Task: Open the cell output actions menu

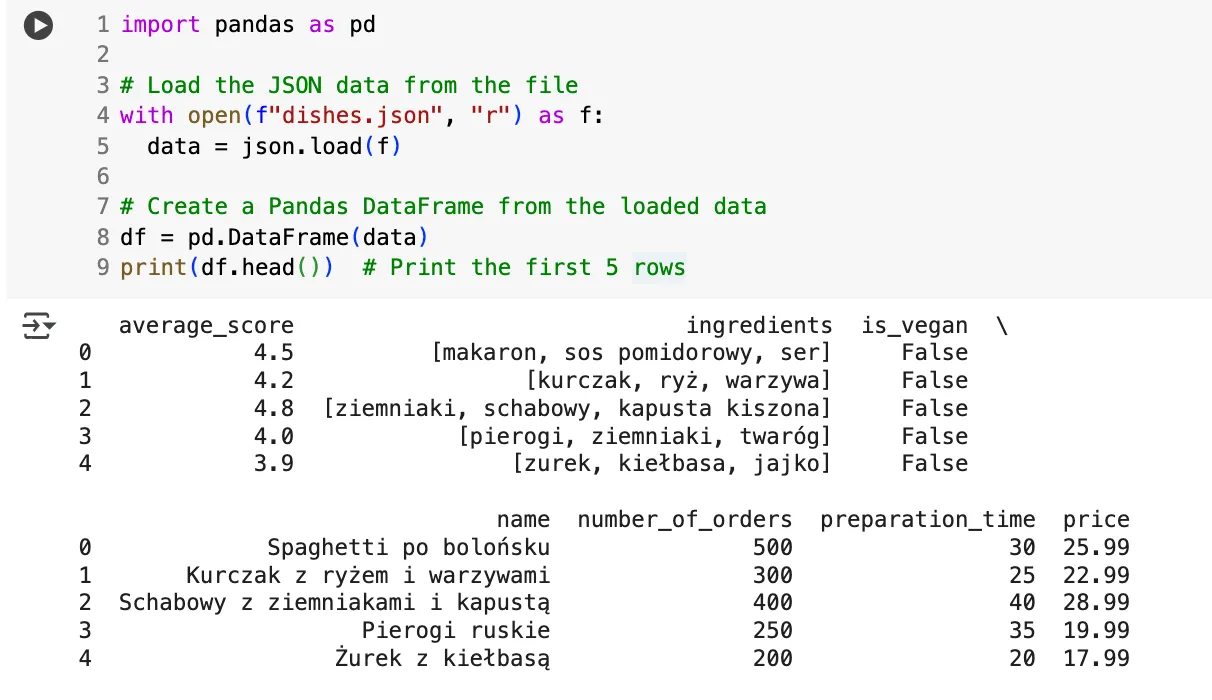Action: [39, 327]
